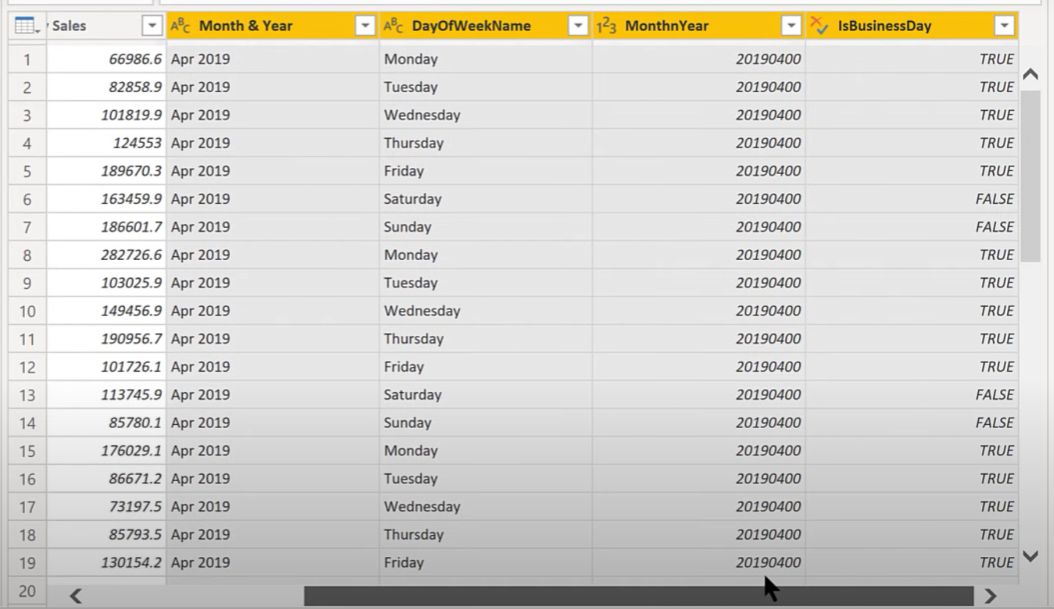The width and height of the screenshot is (1054, 609).
Task: Click Sales value 282726.6
Action: pos(132,255)
